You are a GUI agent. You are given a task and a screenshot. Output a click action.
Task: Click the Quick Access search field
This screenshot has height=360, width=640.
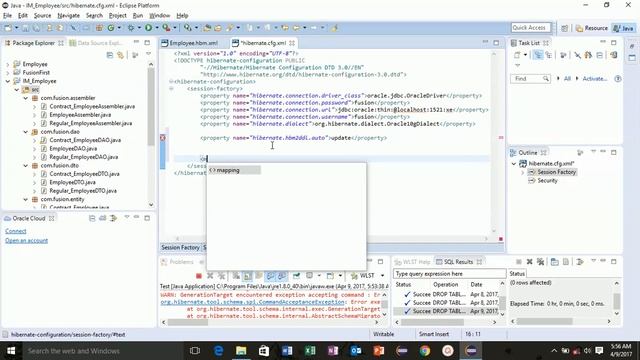coord(531,27)
